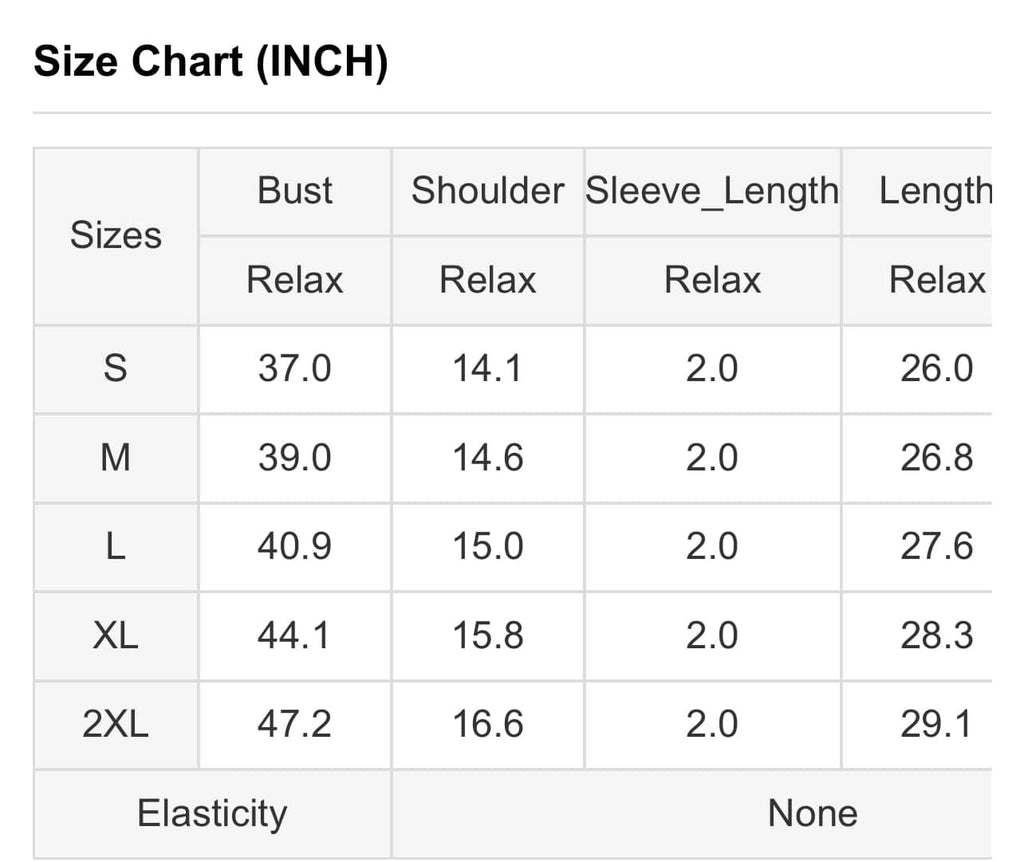Select the 37.0 bust value
This screenshot has height=862, width=1024.
295,369
